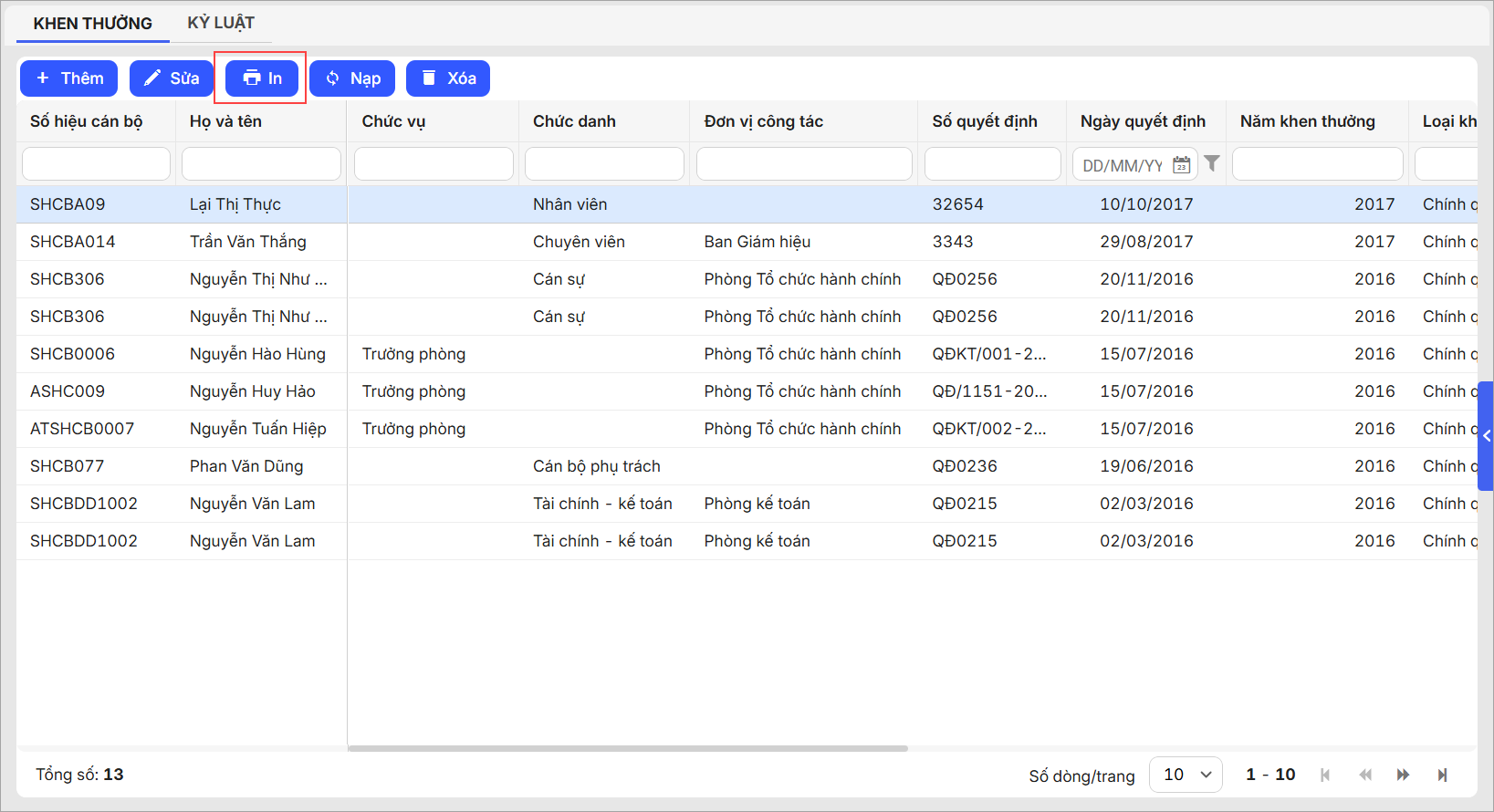
Task: Go to the last page
Action: [1442, 775]
